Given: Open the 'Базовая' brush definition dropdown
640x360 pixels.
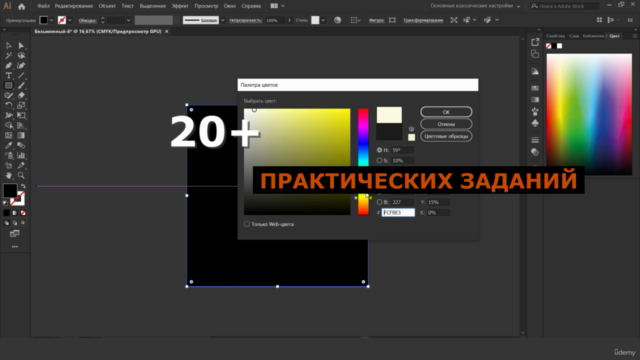Looking at the screenshot, I should click(x=222, y=20).
